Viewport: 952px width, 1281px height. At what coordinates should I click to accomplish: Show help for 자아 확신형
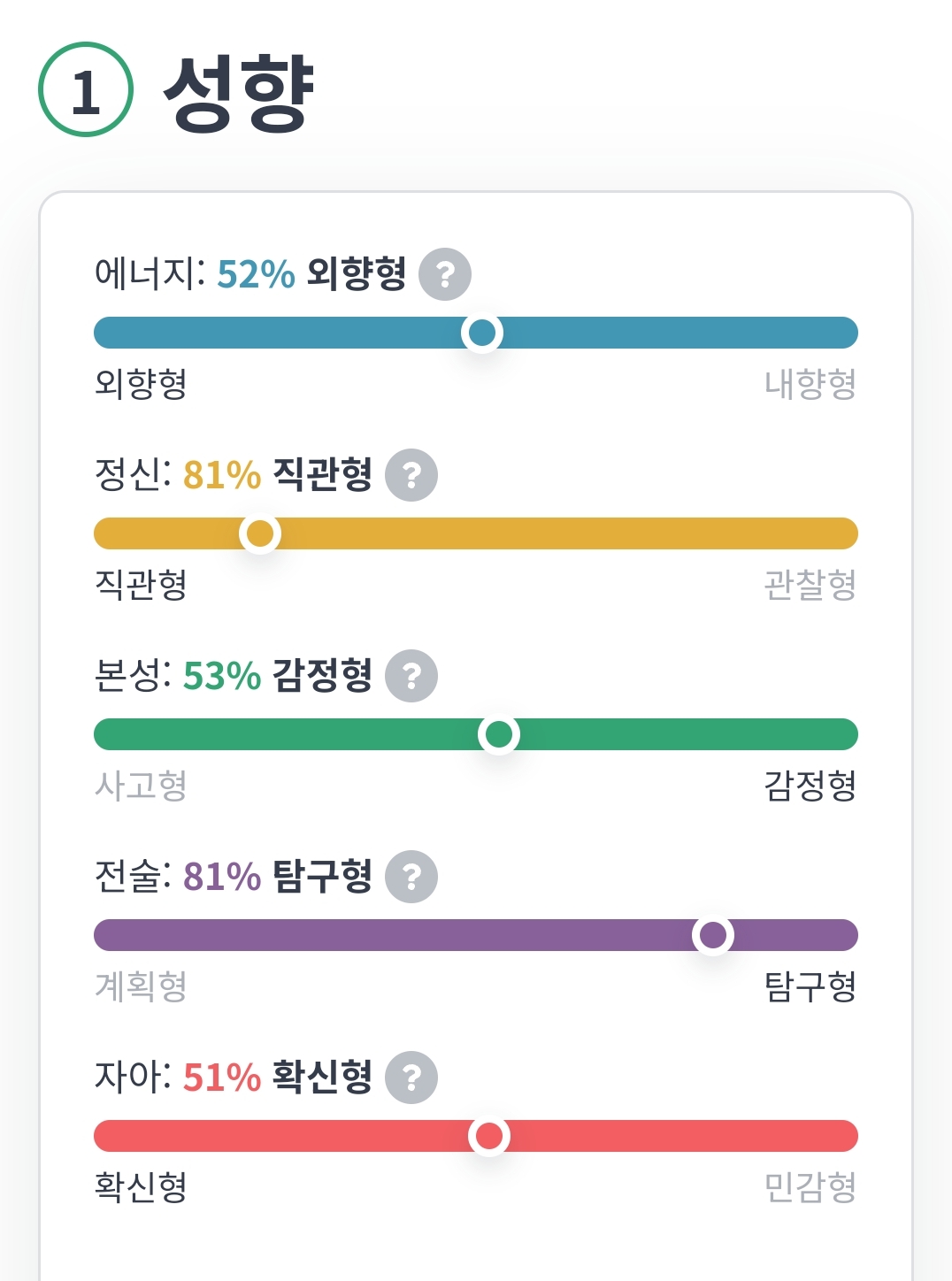tap(411, 1078)
